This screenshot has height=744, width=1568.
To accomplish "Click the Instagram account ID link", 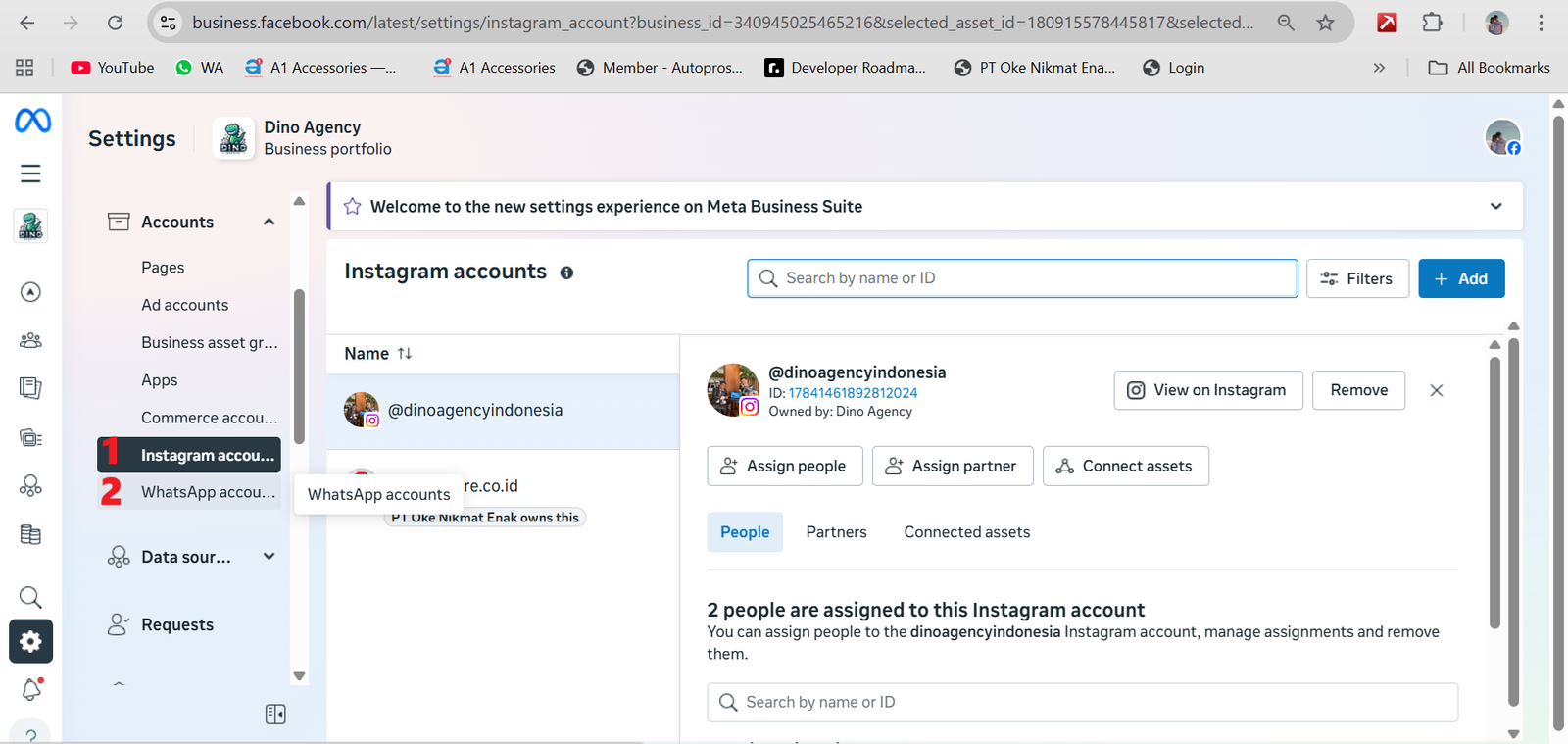I will (853, 393).
